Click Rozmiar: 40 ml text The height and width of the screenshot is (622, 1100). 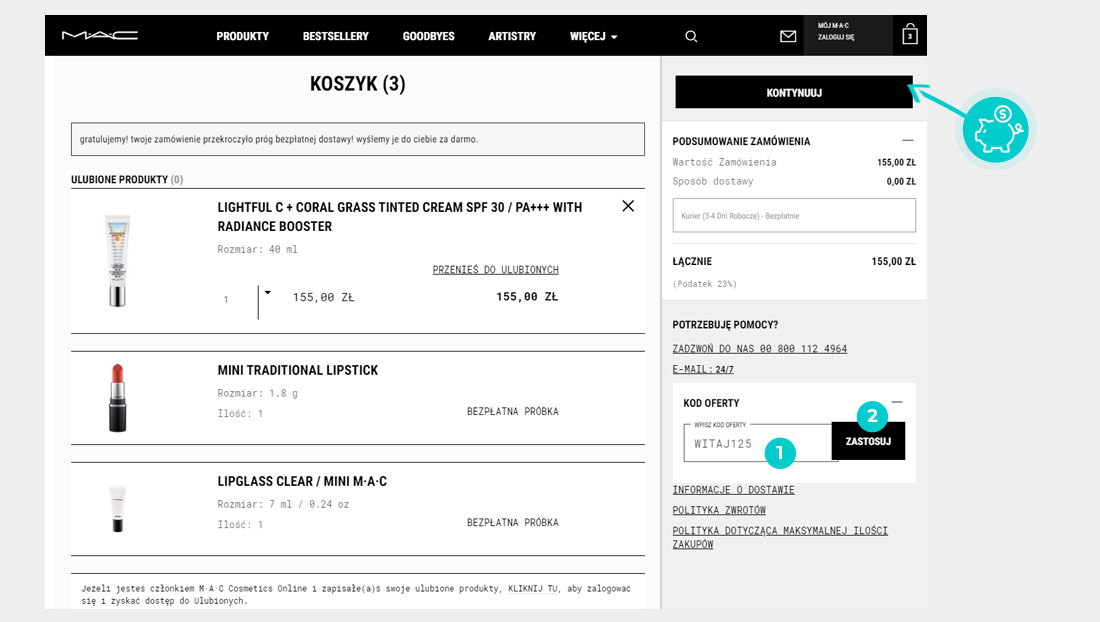coord(257,249)
